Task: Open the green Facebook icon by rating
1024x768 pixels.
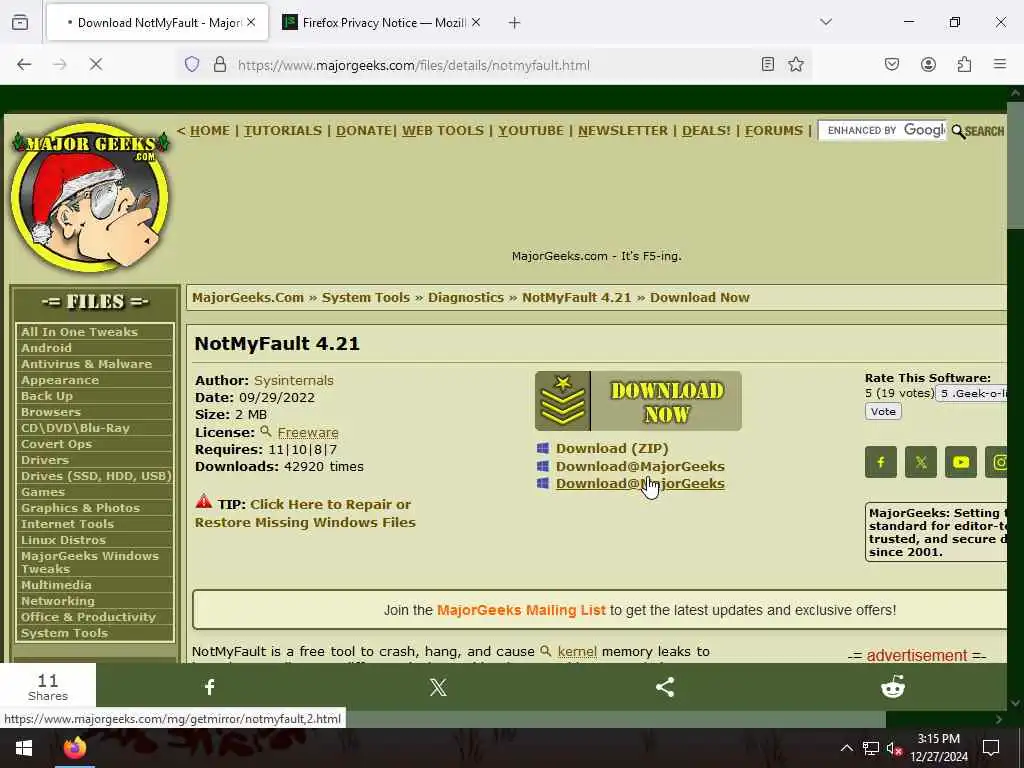Action: [880, 462]
